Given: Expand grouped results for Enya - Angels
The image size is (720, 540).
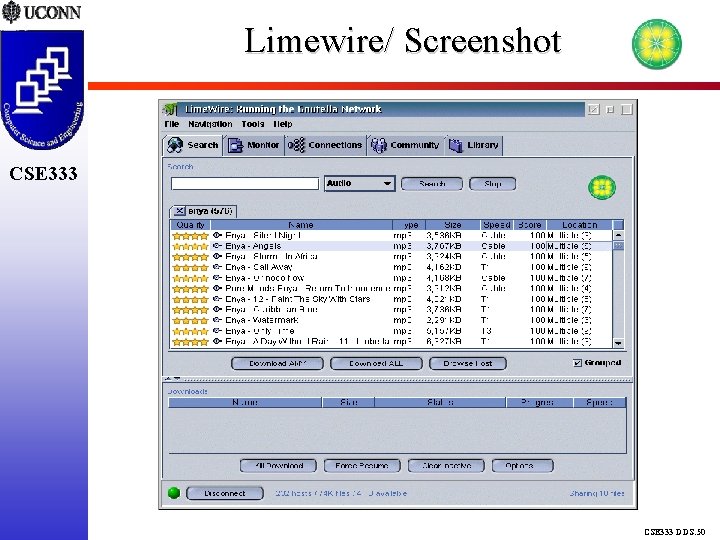Looking at the screenshot, I should tap(218, 246).
